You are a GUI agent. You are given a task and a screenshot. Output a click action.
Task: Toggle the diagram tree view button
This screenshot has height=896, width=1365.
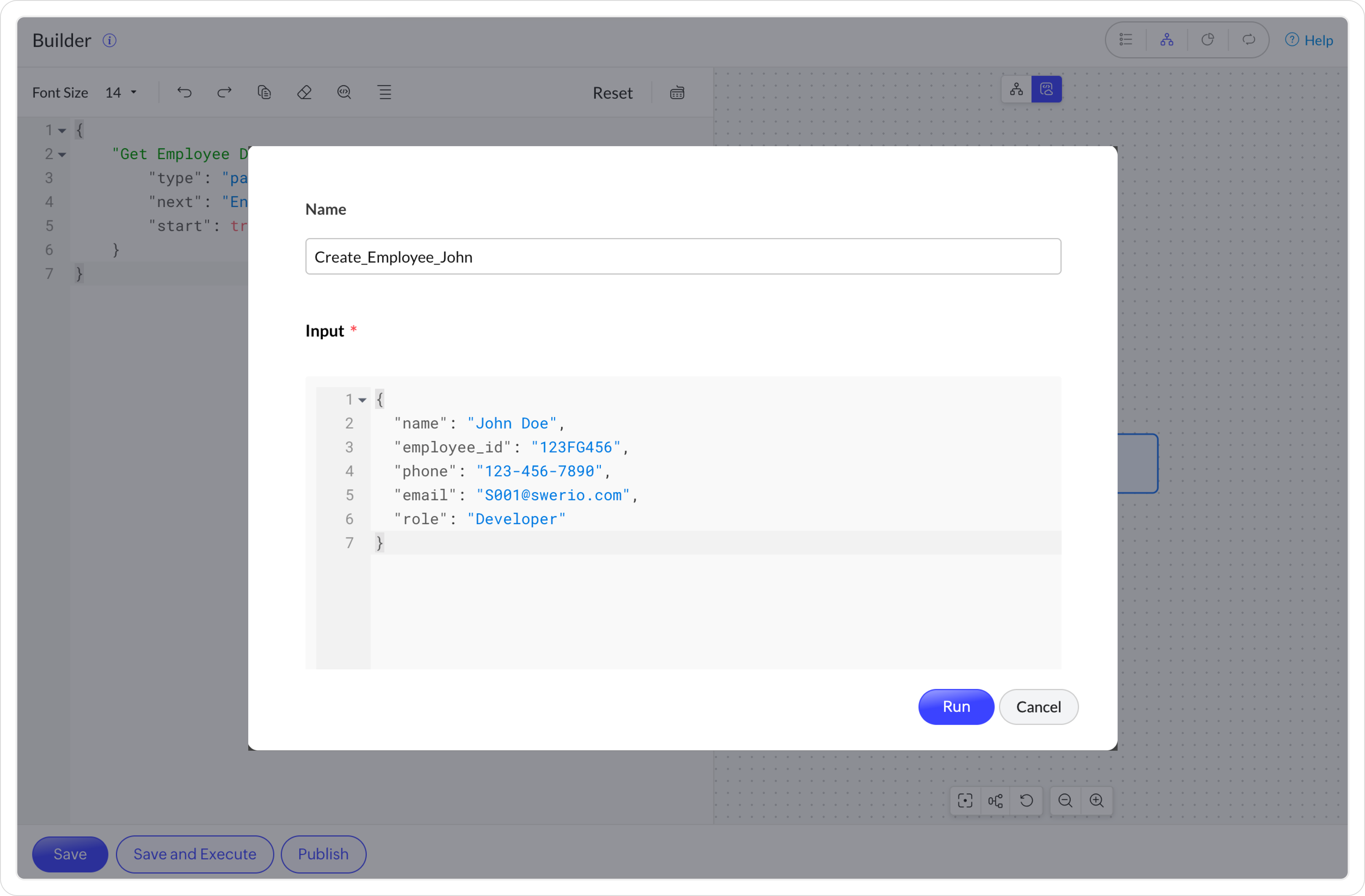coord(1016,89)
